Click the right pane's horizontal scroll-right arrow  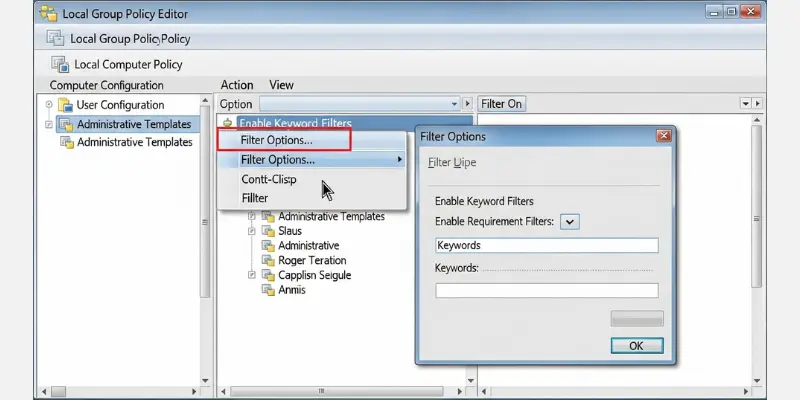coord(745,392)
